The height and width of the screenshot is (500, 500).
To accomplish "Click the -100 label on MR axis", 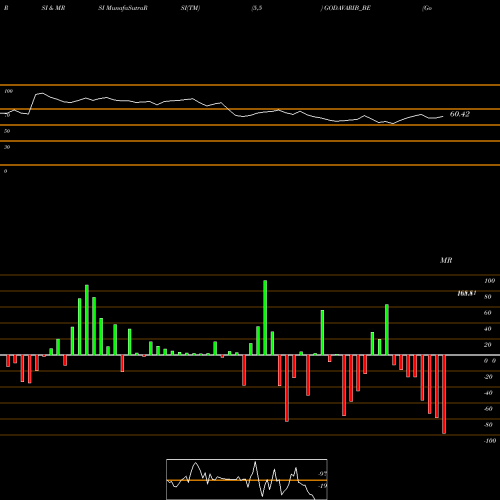I will [x=490, y=441].
